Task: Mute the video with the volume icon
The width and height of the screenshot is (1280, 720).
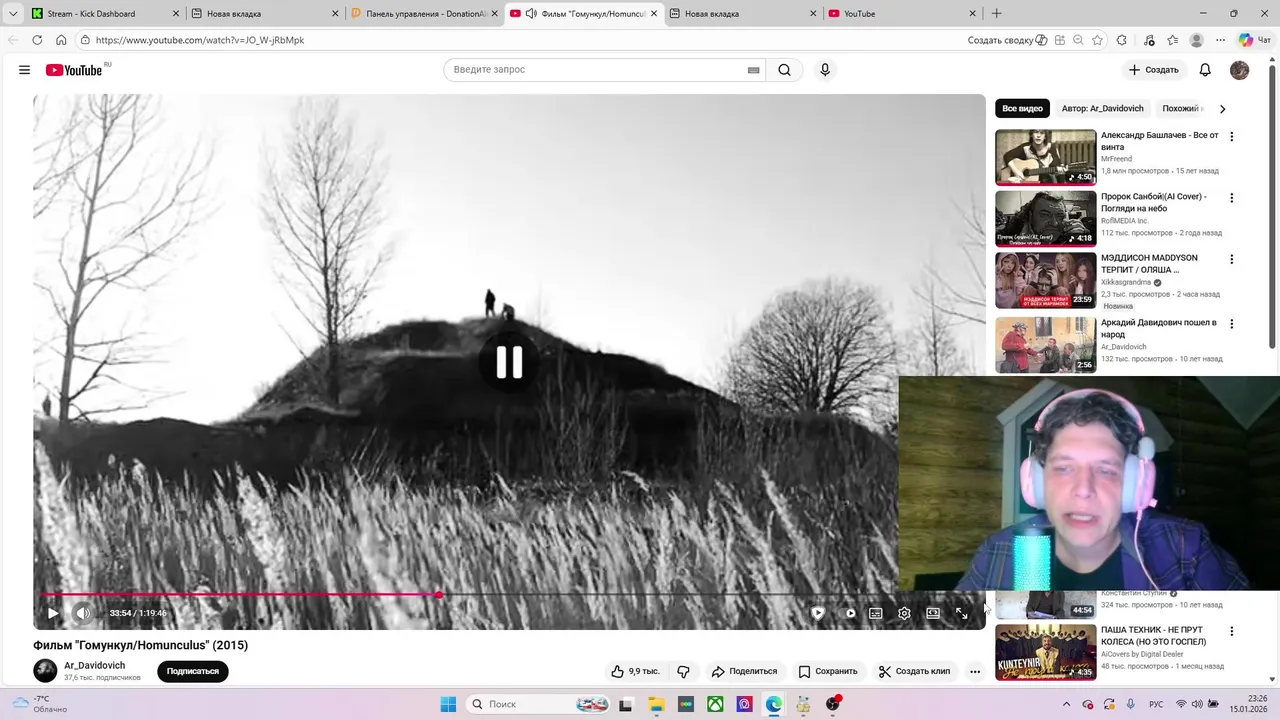Action: click(83, 613)
